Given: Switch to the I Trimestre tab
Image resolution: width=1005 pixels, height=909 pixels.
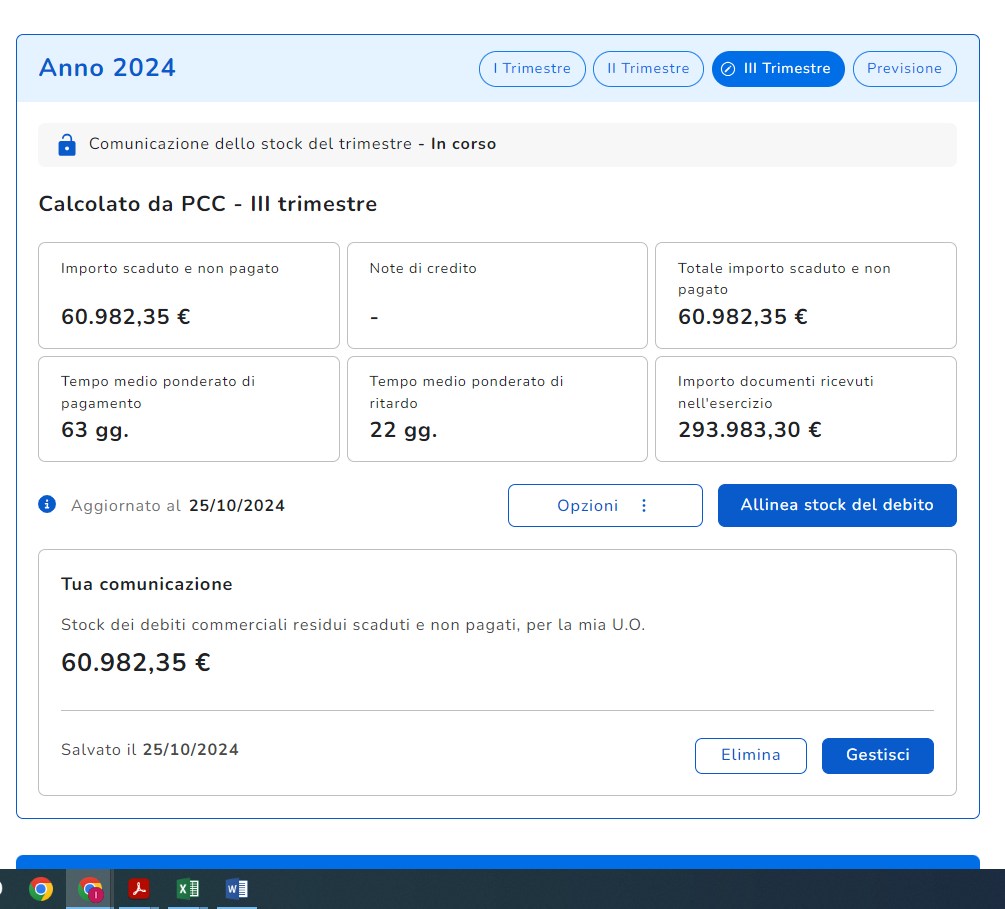Looking at the screenshot, I should tap(532, 69).
